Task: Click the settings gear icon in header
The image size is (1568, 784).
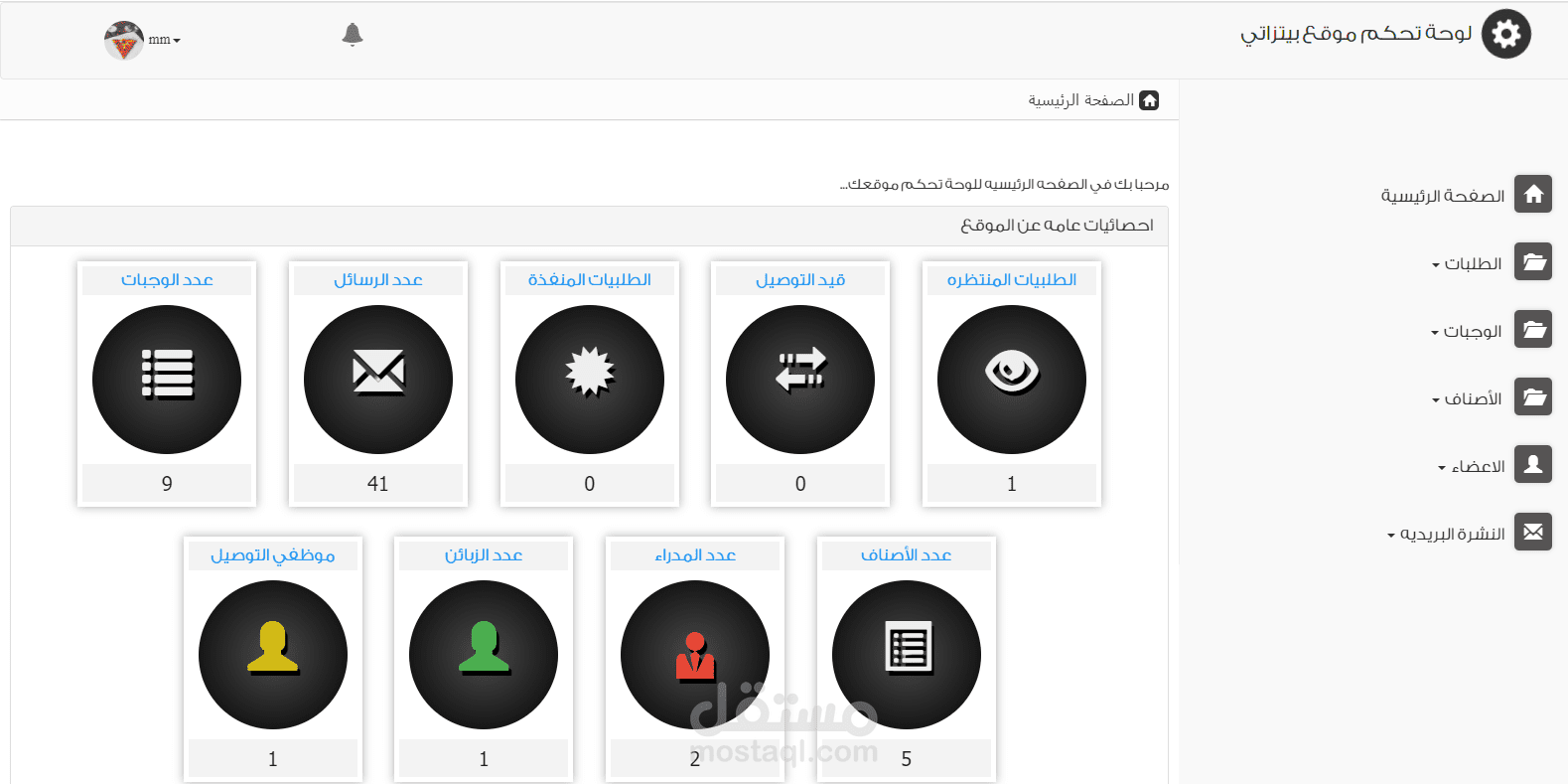Action: [x=1505, y=35]
